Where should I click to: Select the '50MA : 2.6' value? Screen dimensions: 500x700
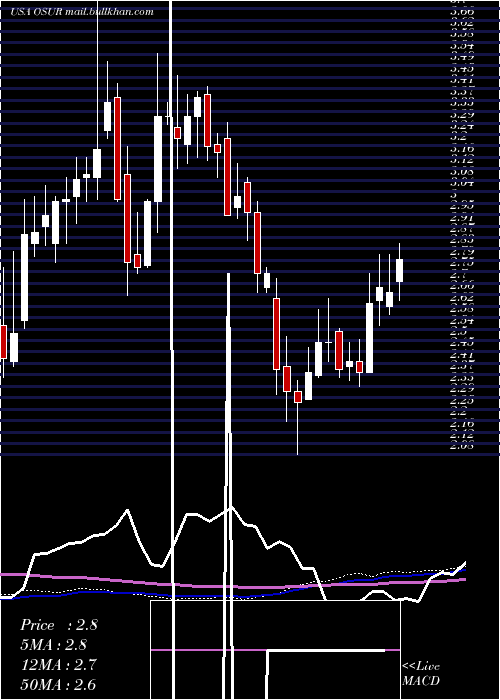58,684
